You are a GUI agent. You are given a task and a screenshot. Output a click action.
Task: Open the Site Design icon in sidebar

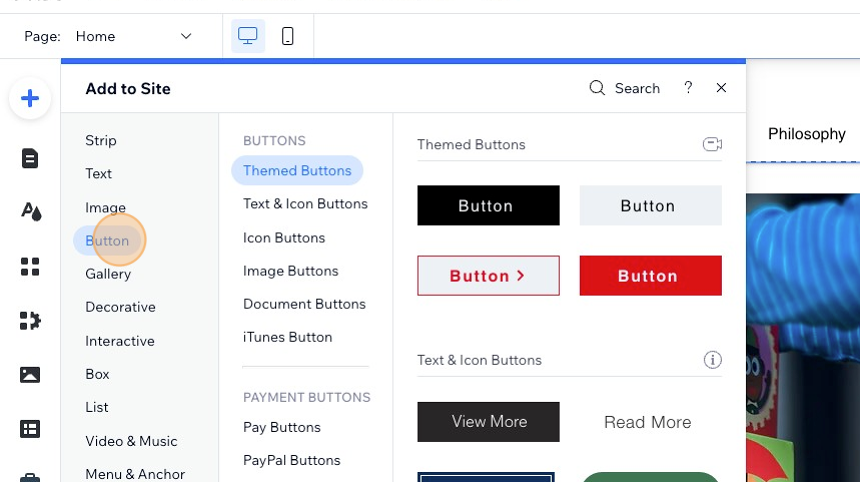click(x=31, y=212)
